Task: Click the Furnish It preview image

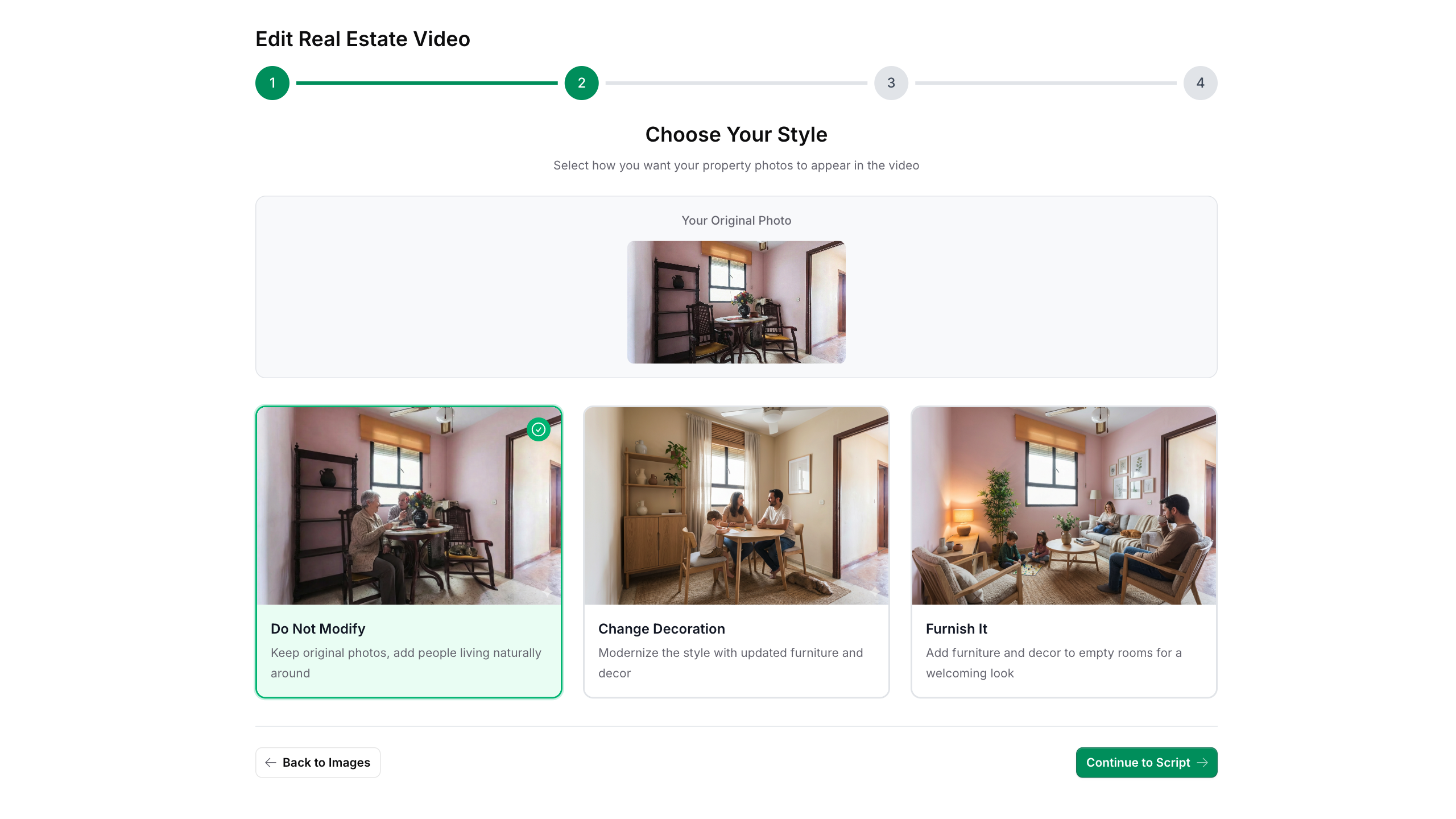Action: pyautogui.click(x=1064, y=506)
